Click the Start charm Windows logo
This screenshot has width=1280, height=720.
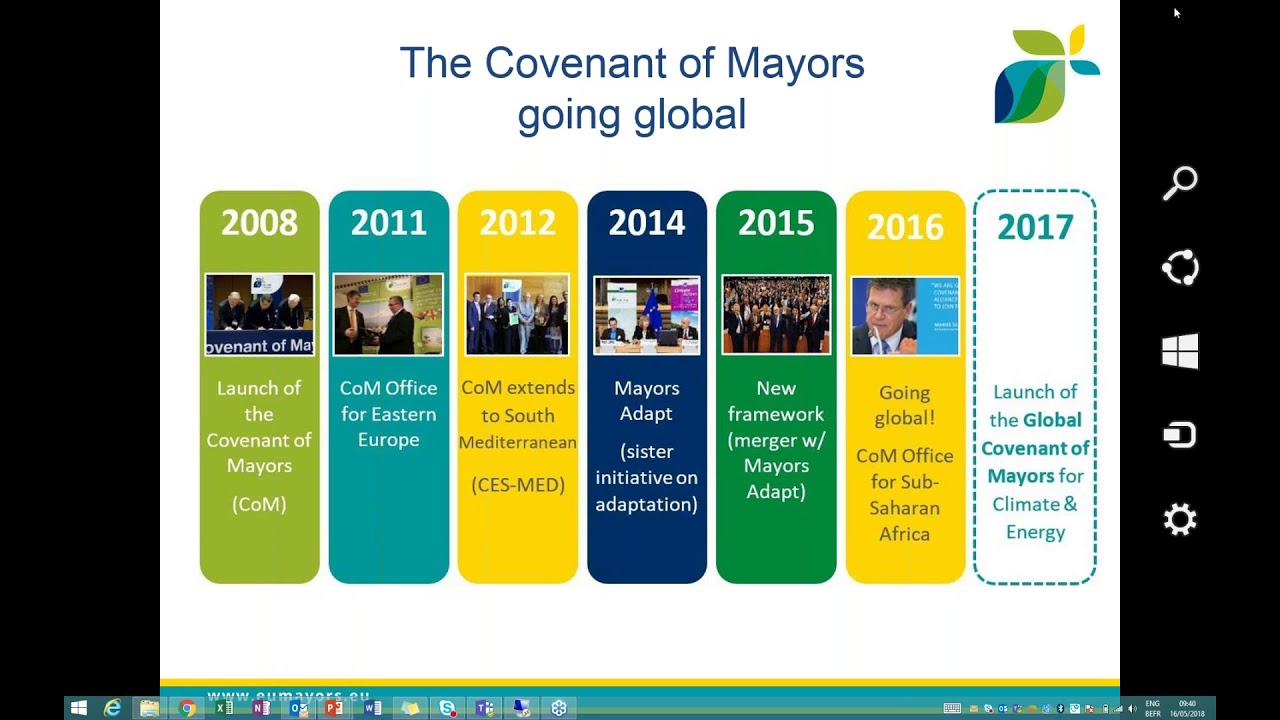click(1180, 352)
